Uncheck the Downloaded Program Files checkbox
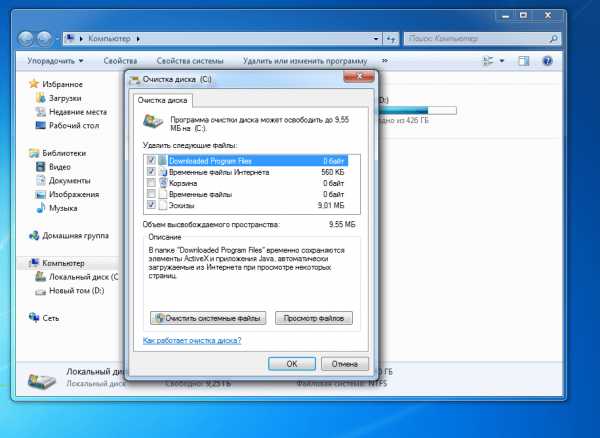 click(151, 160)
